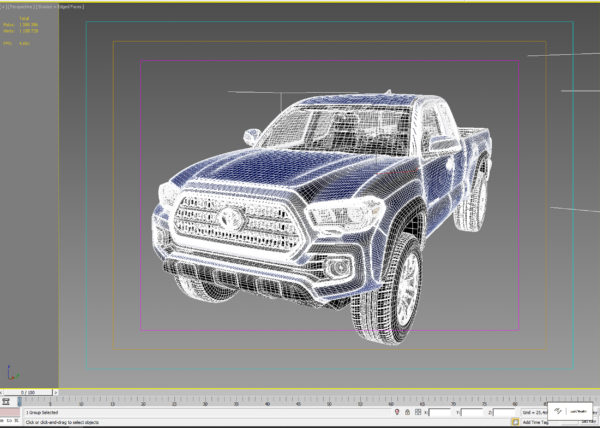Step time slider back with left arrow

pyautogui.click(x=2, y=392)
